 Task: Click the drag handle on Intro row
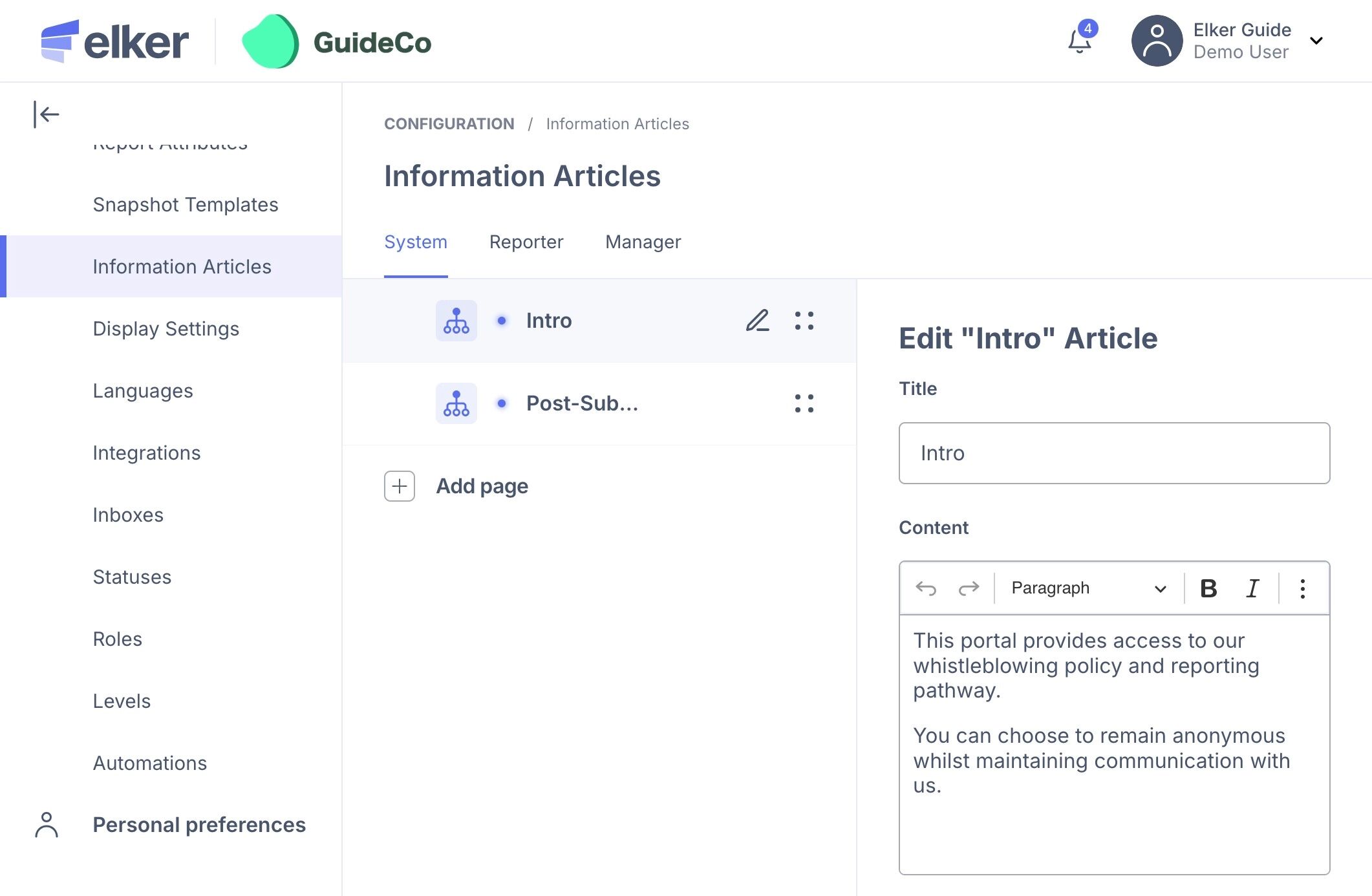point(804,321)
